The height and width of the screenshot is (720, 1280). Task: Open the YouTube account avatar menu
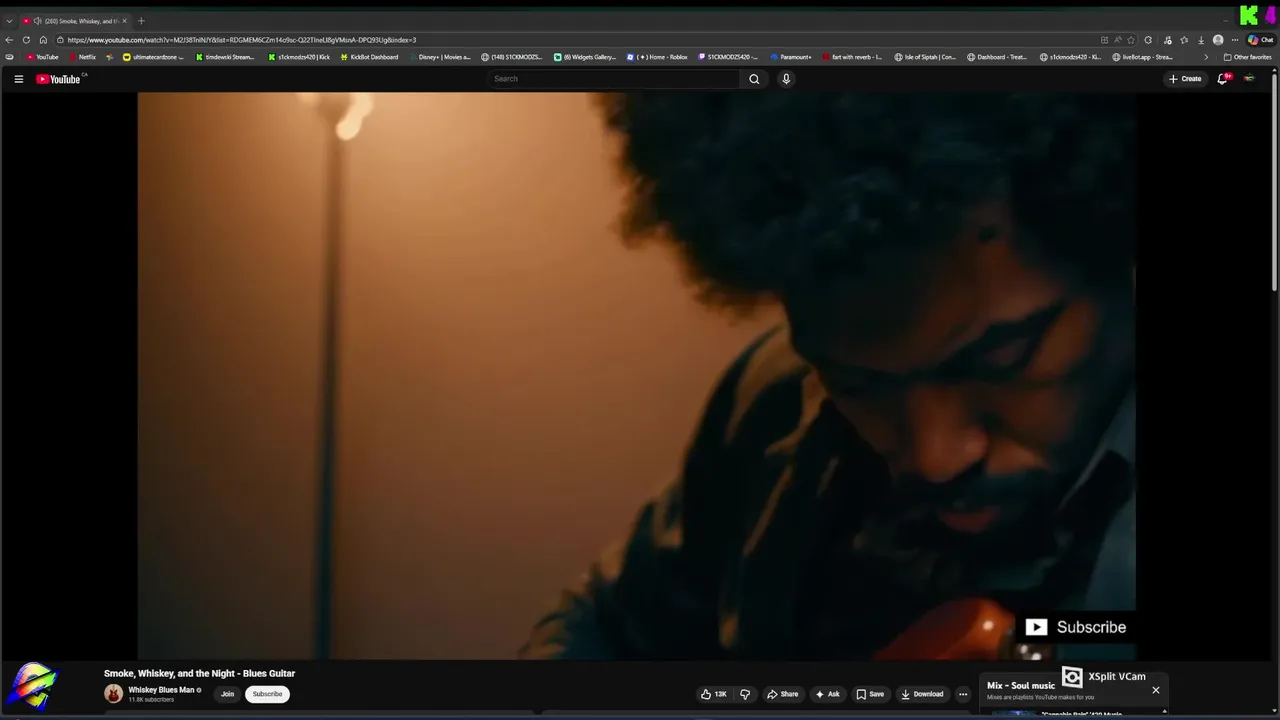click(1249, 79)
